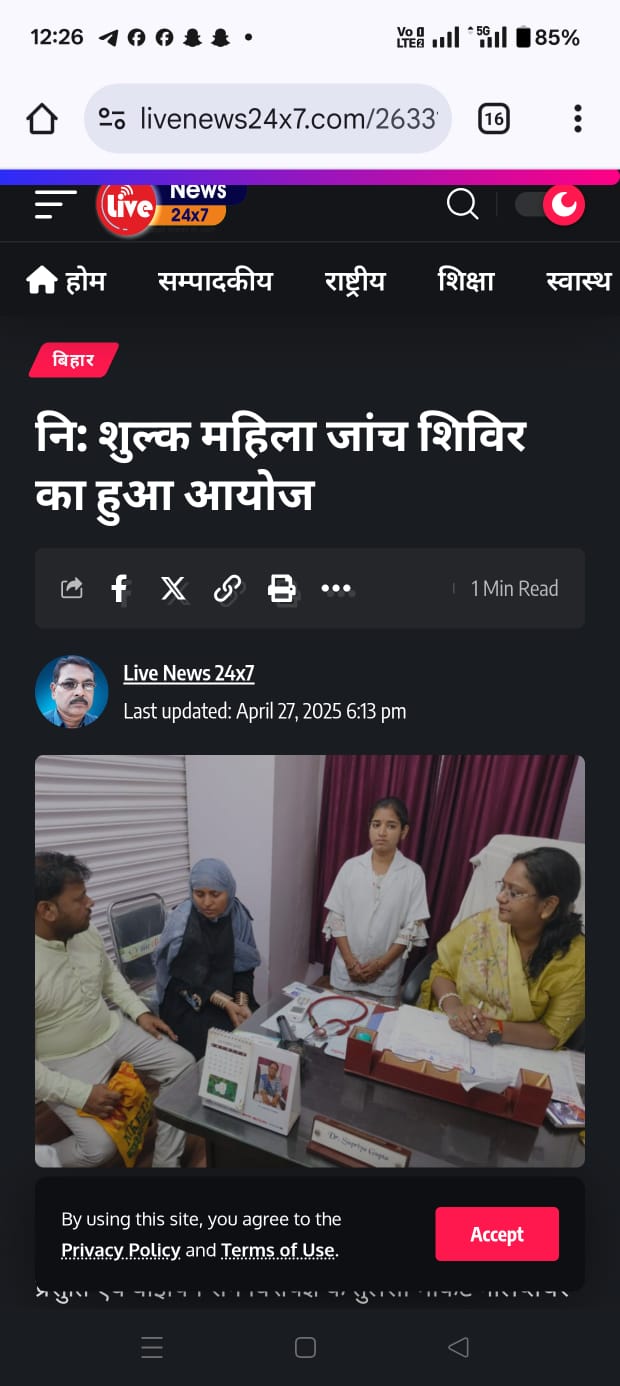Open the article's health camp photo
The height and width of the screenshot is (1386, 620).
[x=310, y=961]
